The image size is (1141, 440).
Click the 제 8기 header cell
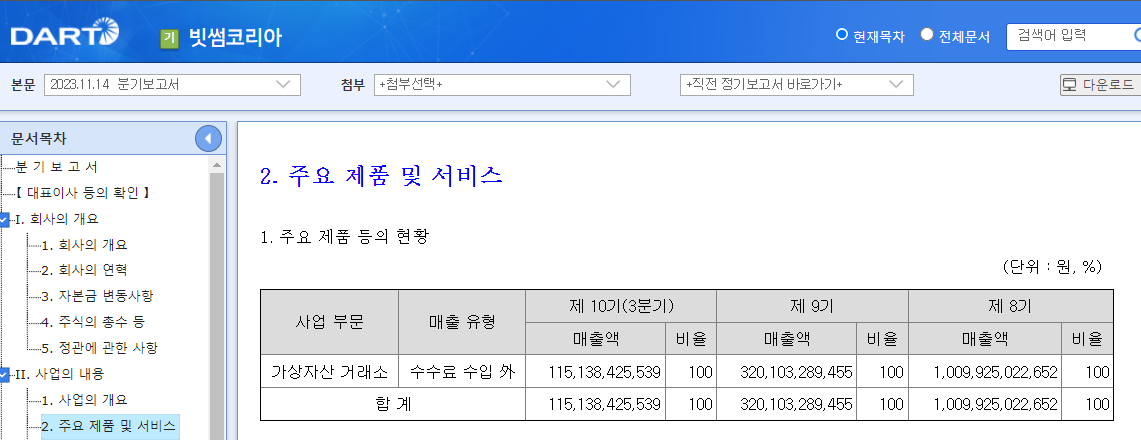(x=1011, y=306)
